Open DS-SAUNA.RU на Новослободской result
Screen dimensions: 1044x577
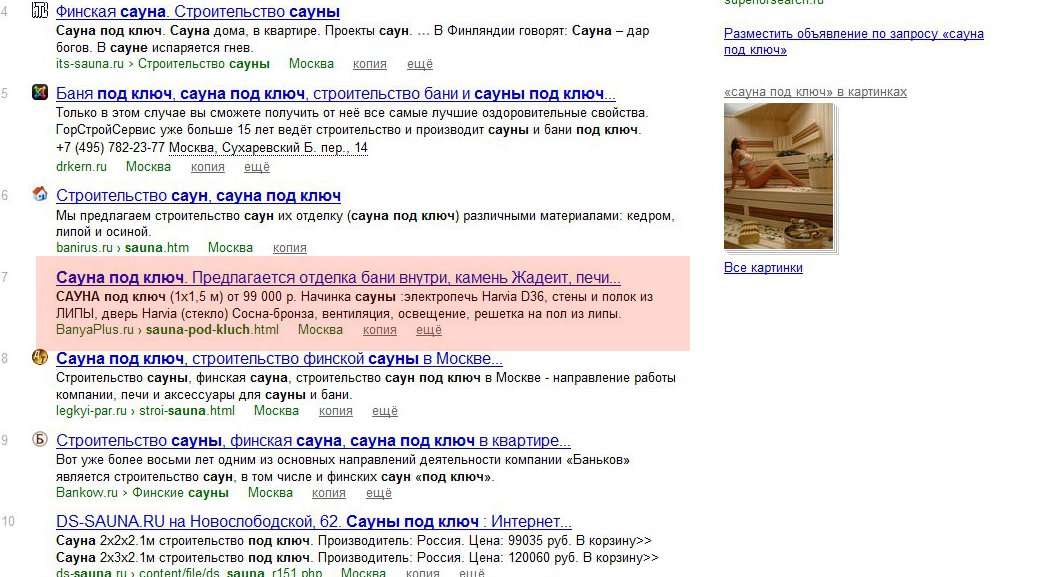pyautogui.click(x=314, y=522)
